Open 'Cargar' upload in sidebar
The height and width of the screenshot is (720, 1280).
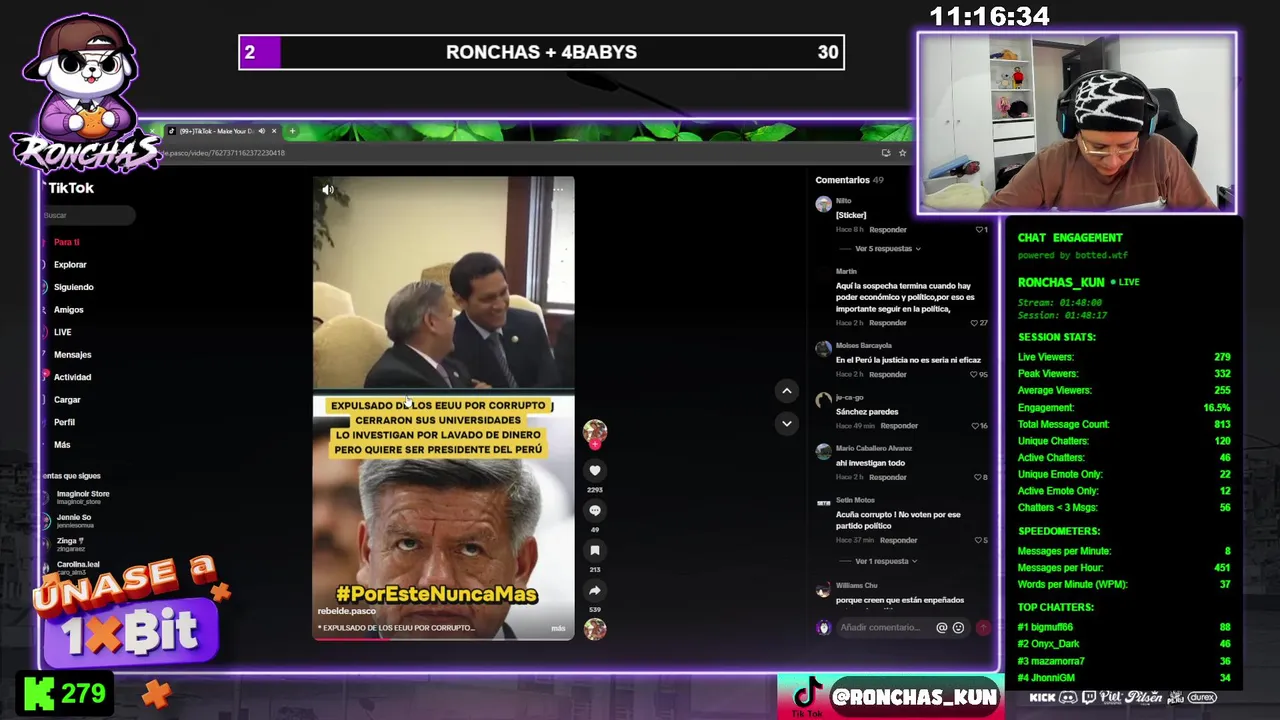coord(67,400)
